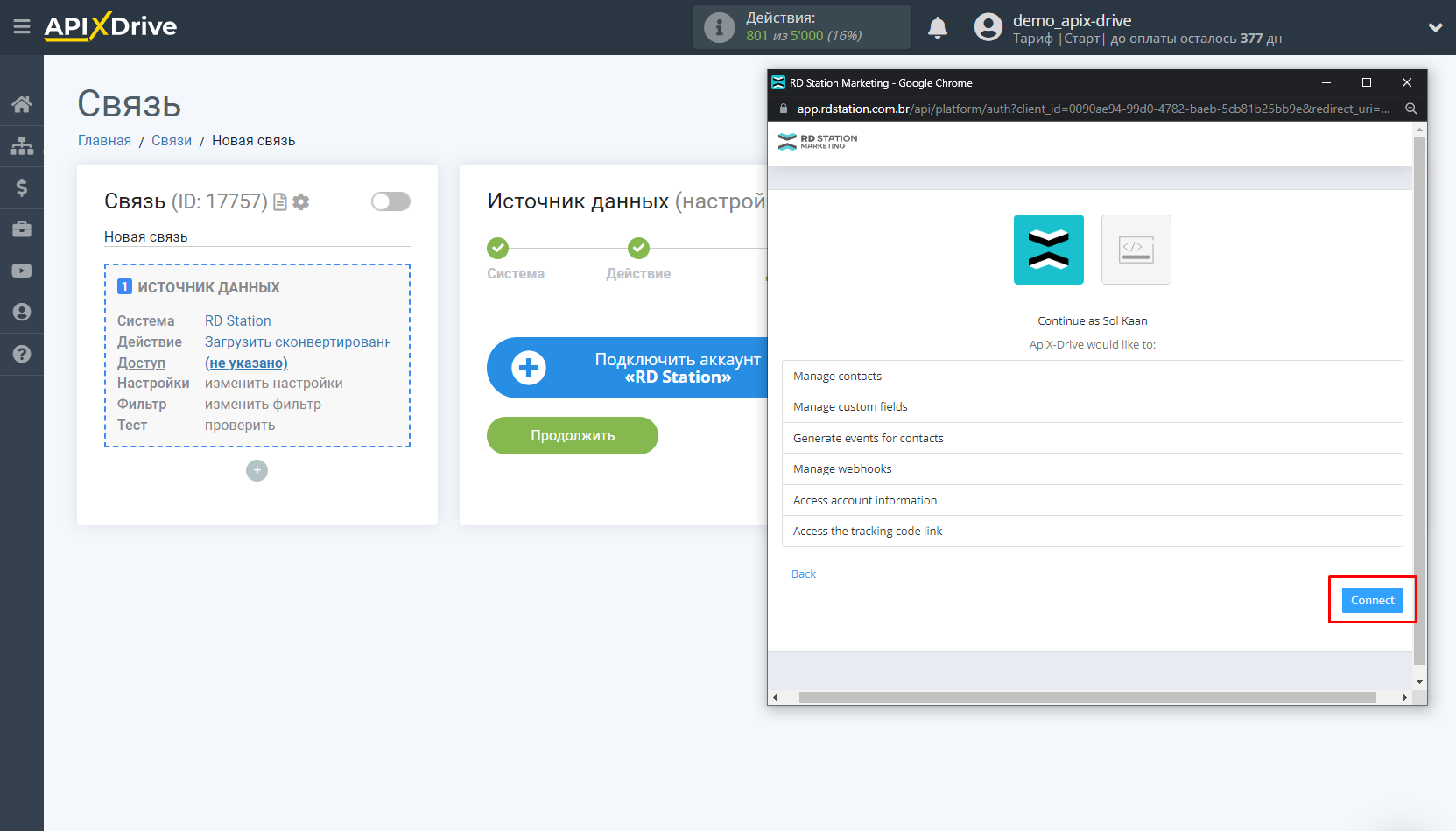Screen dimensions: 1456x831
Task: Click Access the tracking code link row
Action: [1093, 532]
